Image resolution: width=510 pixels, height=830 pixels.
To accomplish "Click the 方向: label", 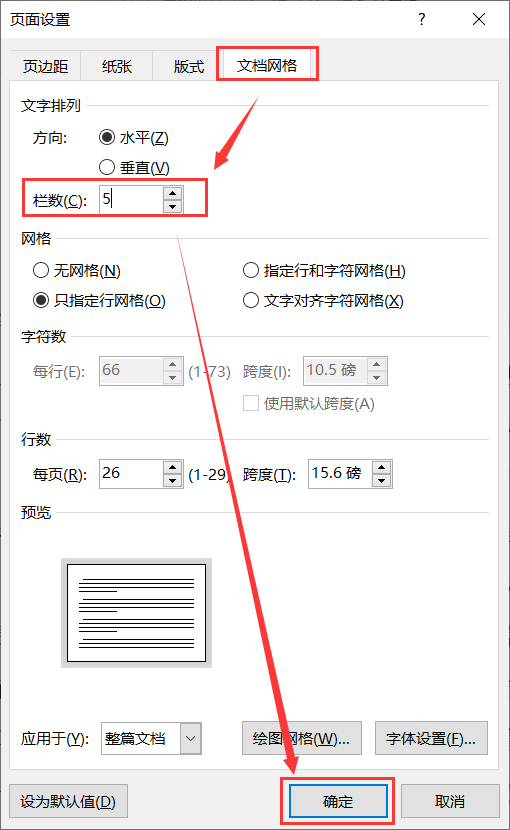I will coord(50,138).
